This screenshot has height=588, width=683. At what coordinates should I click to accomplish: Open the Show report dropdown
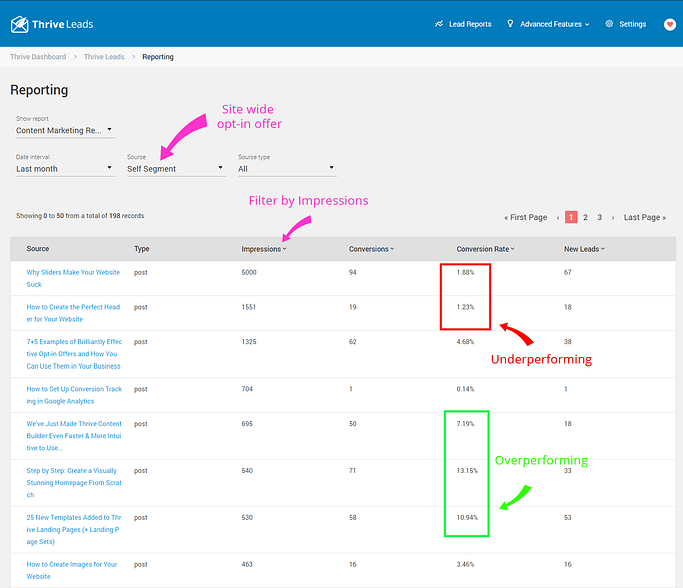65,130
